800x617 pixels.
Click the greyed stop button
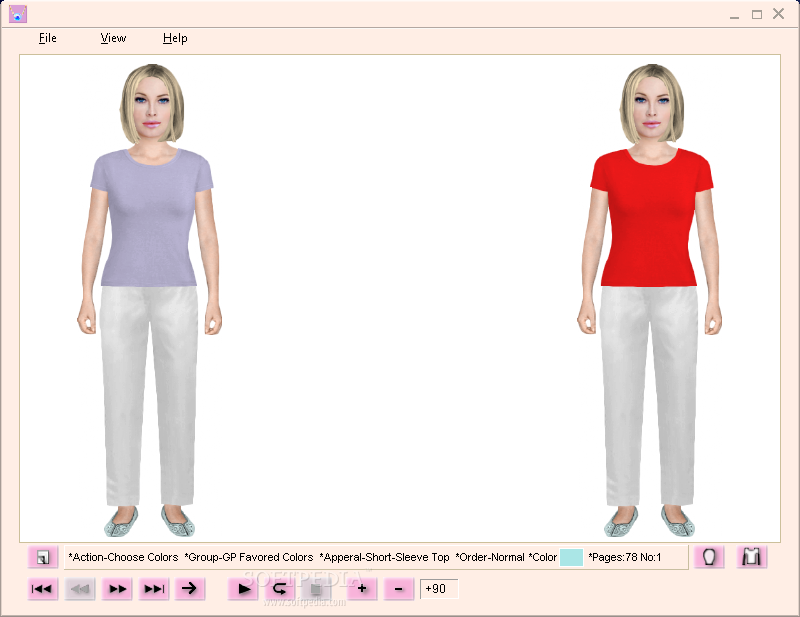coord(316,589)
